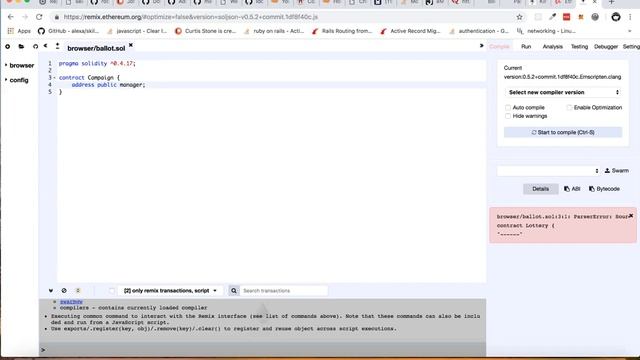Click the person/upload icon in file explorer toolbar
Viewport: 640px width, 360px height.
[57, 46]
